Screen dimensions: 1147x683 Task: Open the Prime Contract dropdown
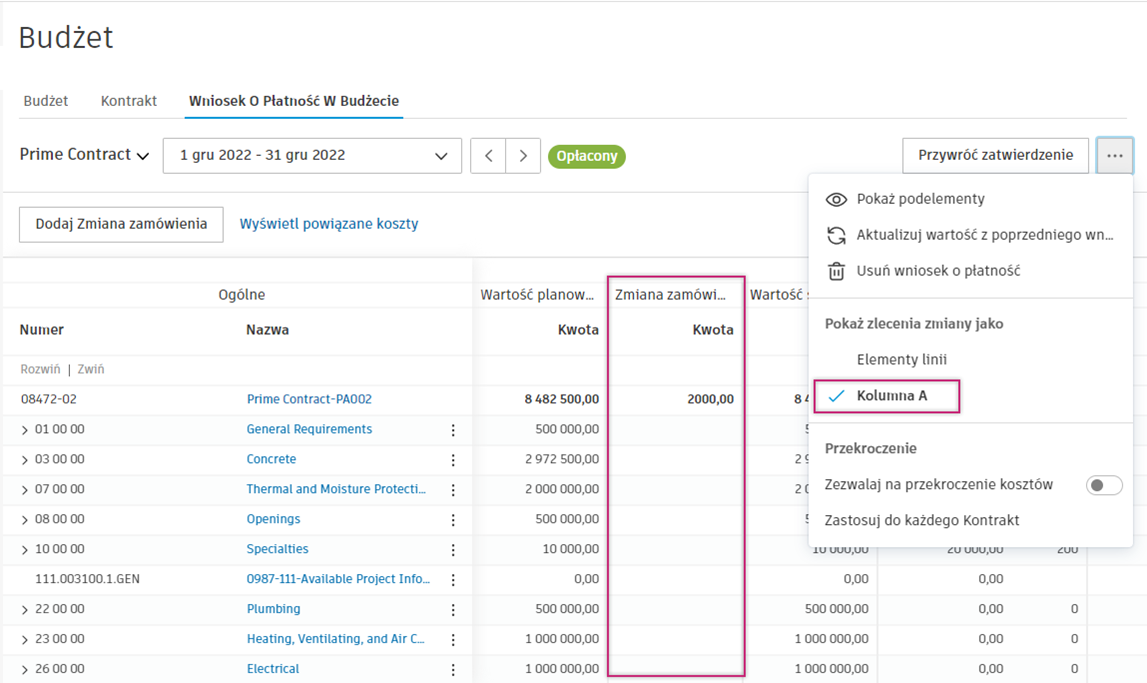[85, 155]
